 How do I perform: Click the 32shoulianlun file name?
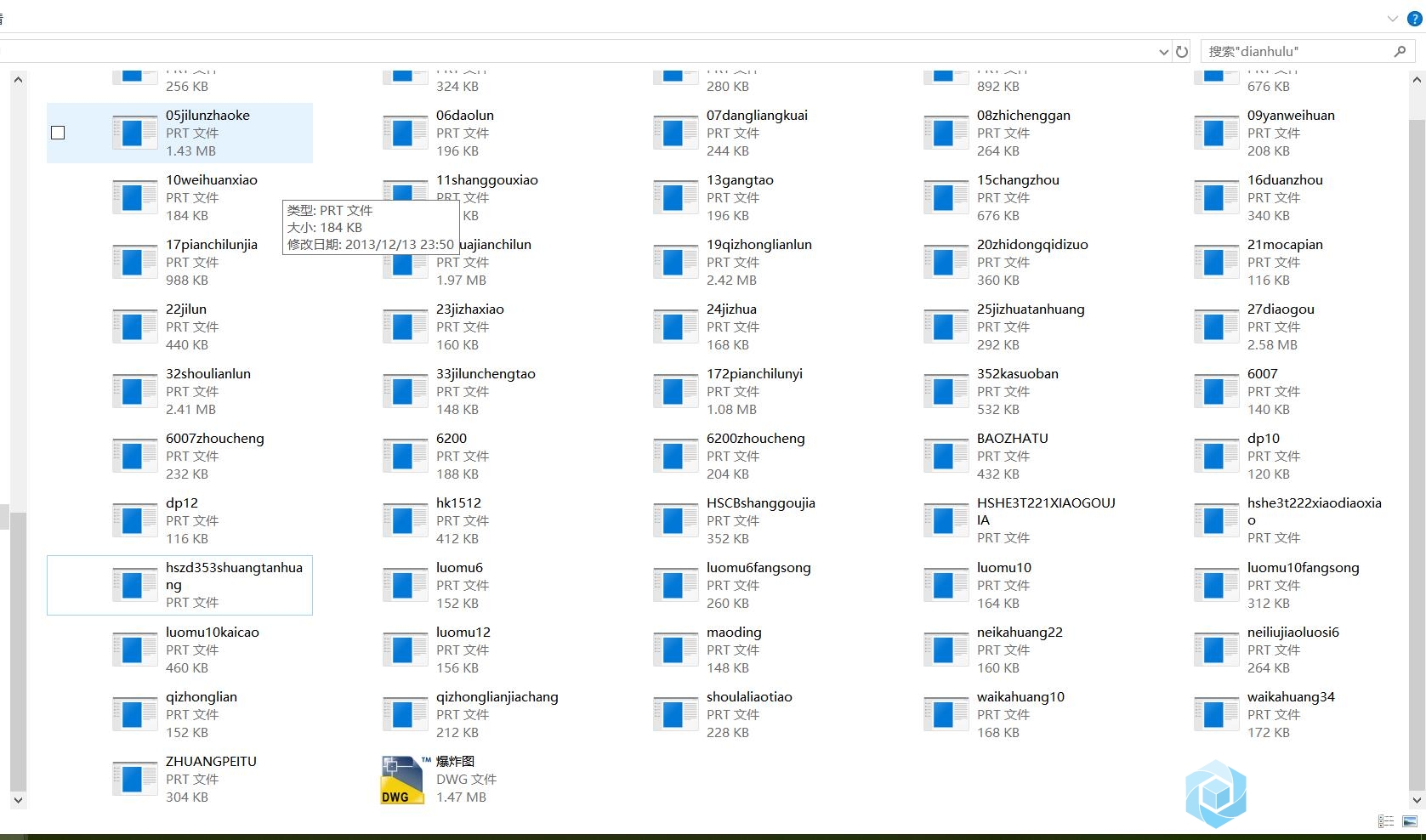pos(208,374)
